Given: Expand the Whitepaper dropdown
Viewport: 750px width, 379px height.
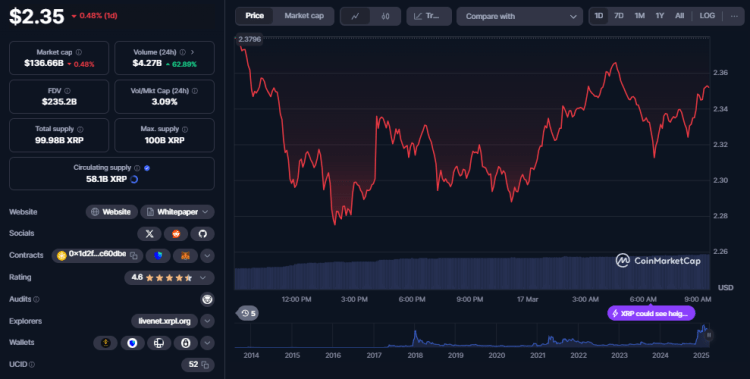Looking at the screenshot, I should (x=205, y=212).
